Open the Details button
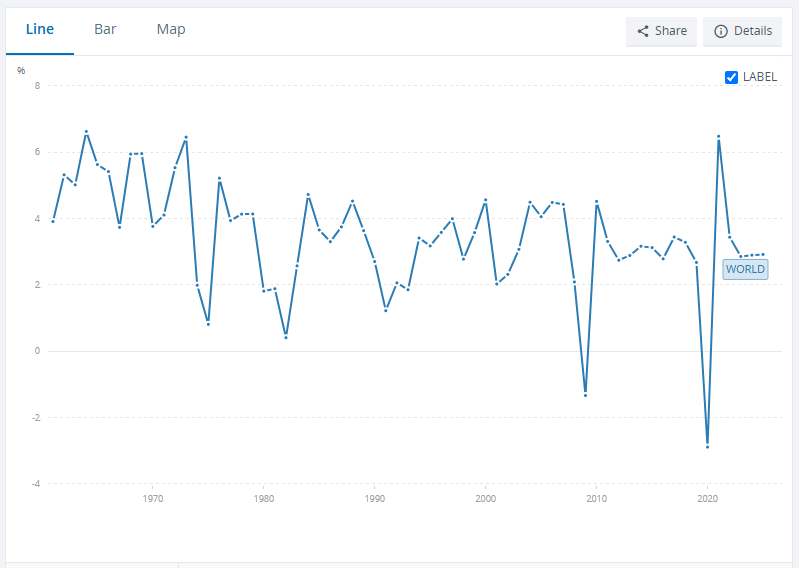The image size is (799, 568). pos(742,31)
